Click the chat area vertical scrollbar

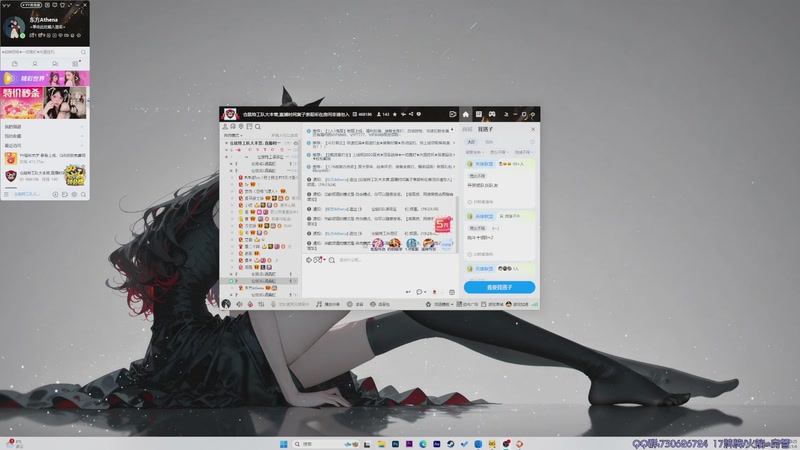tap(457, 223)
